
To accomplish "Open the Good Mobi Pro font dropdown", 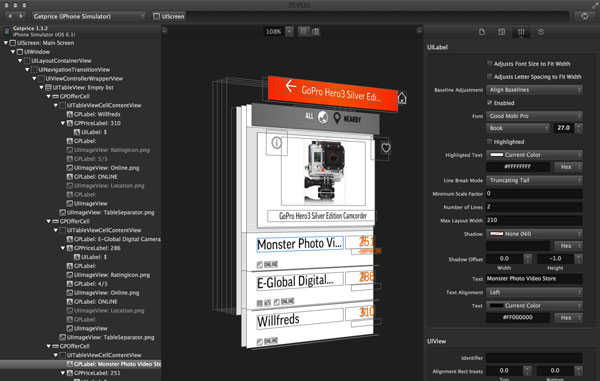I will coord(534,116).
